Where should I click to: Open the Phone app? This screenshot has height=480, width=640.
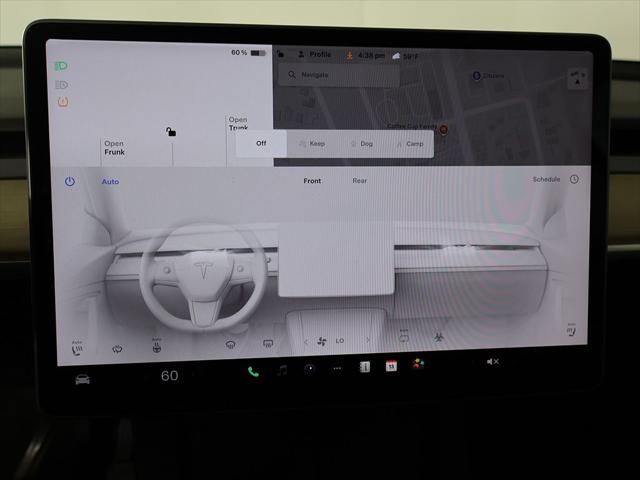click(x=253, y=372)
